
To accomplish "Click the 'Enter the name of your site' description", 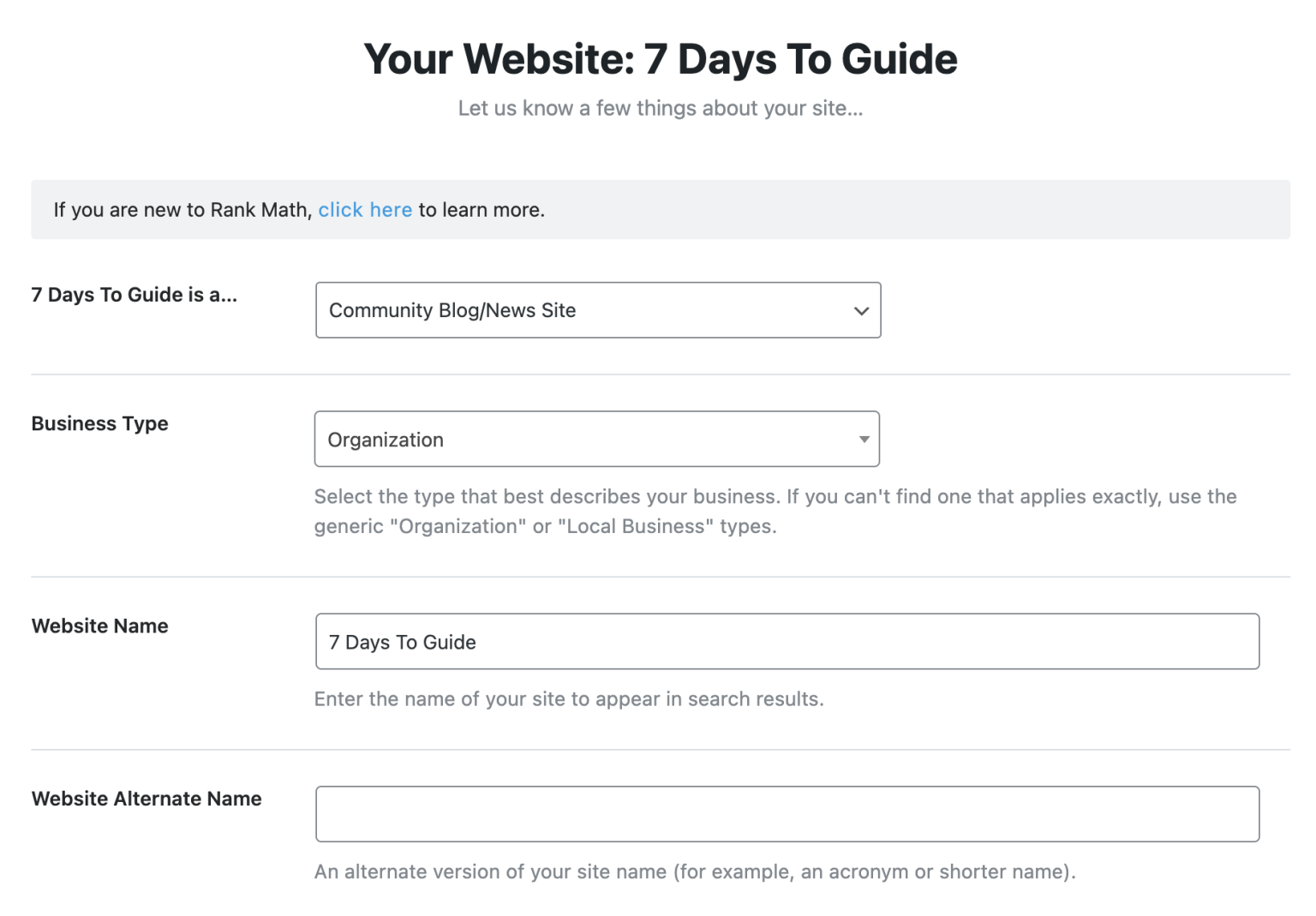I will 569,699.
